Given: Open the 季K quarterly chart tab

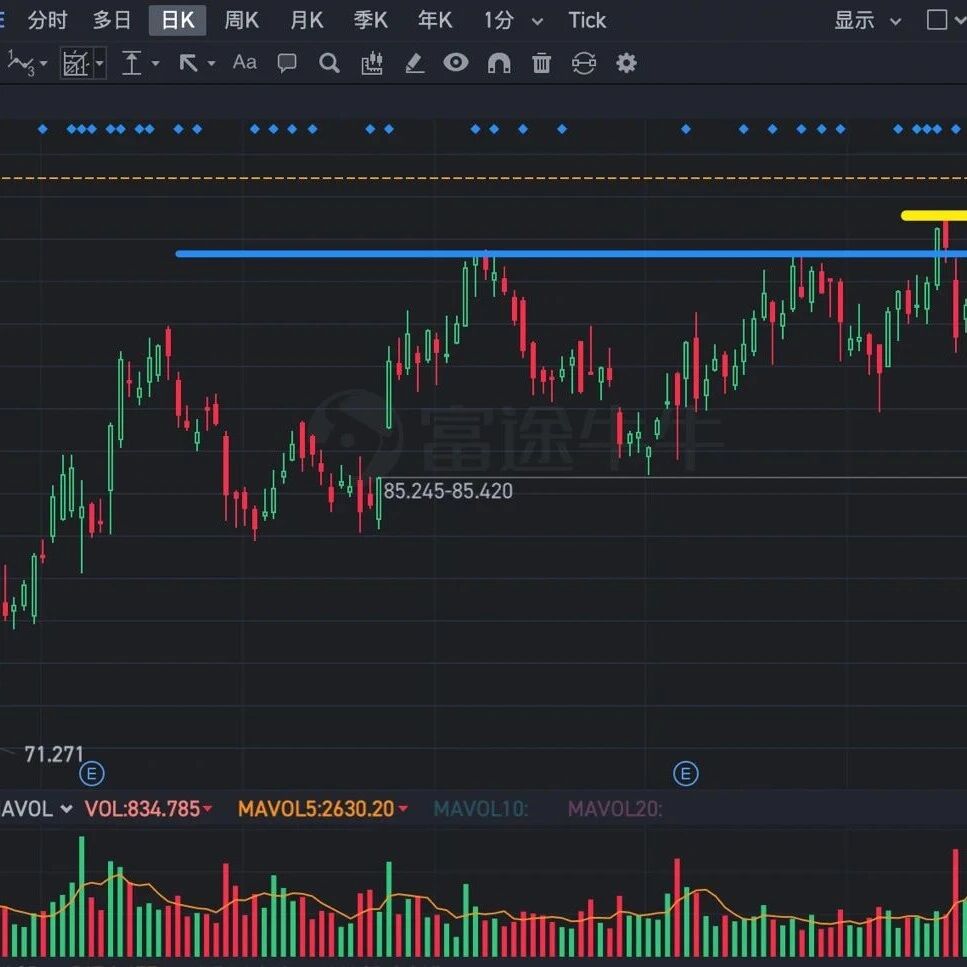Looking at the screenshot, I should 370,20.
